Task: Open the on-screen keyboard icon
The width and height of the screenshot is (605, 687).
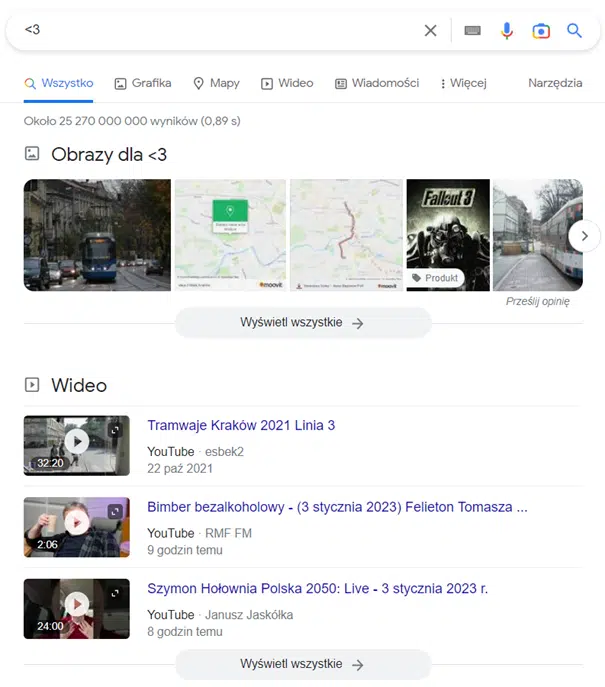Action: click(472, 31)
